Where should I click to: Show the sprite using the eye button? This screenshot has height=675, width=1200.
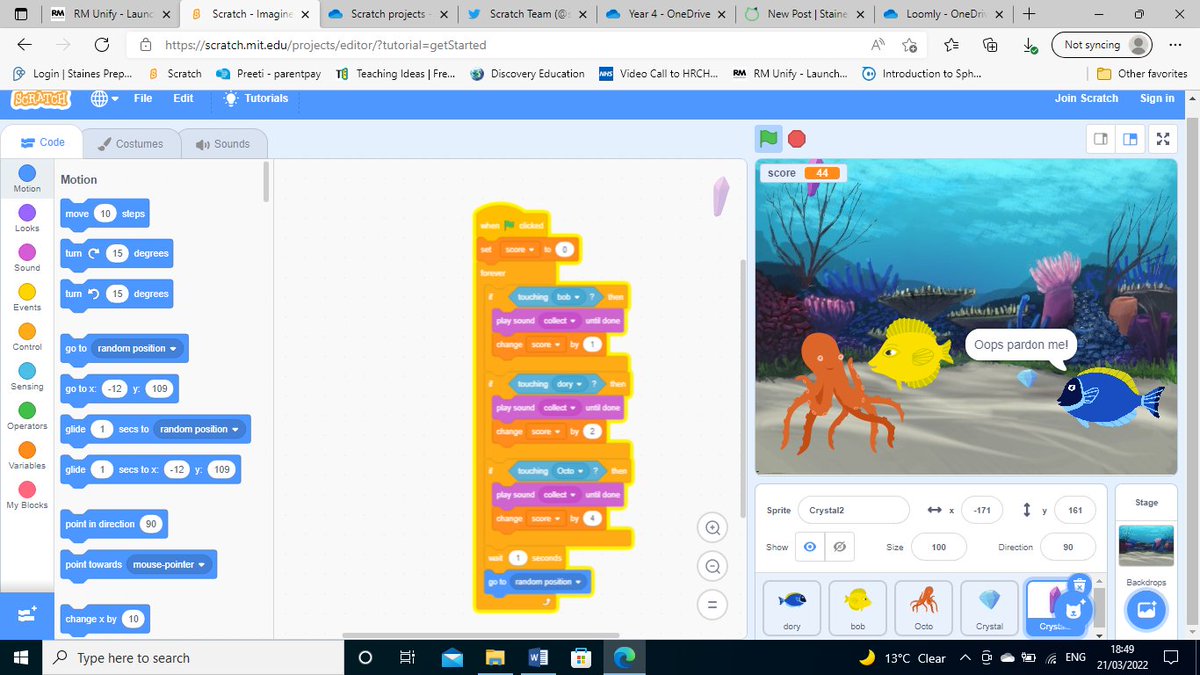[x=810, y=547]
